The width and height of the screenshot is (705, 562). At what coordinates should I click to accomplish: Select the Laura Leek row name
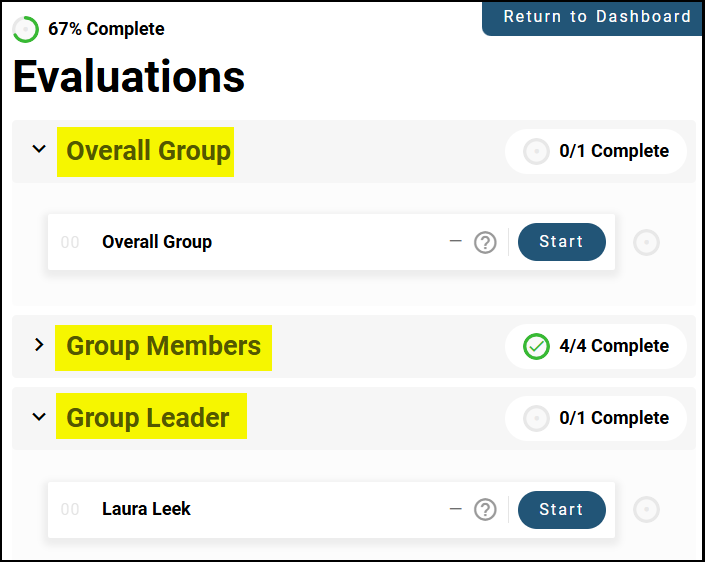[146, 509]
